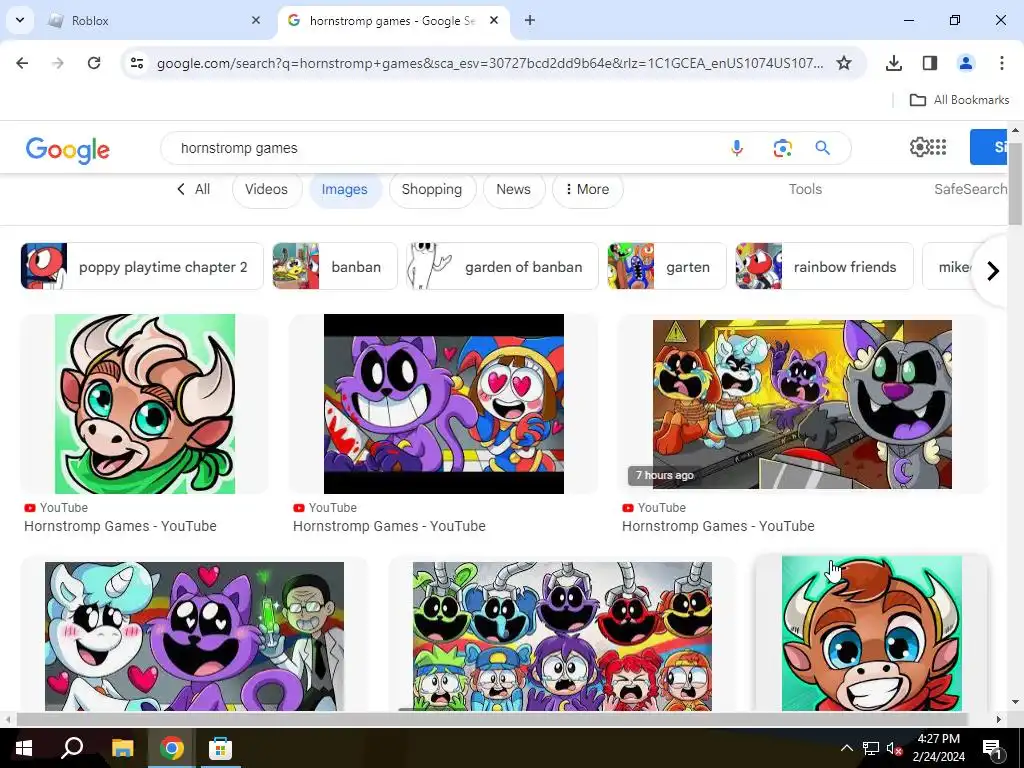Close the Roblox tab
This screenshot has height=768, width=1024.
click(256, 21)
